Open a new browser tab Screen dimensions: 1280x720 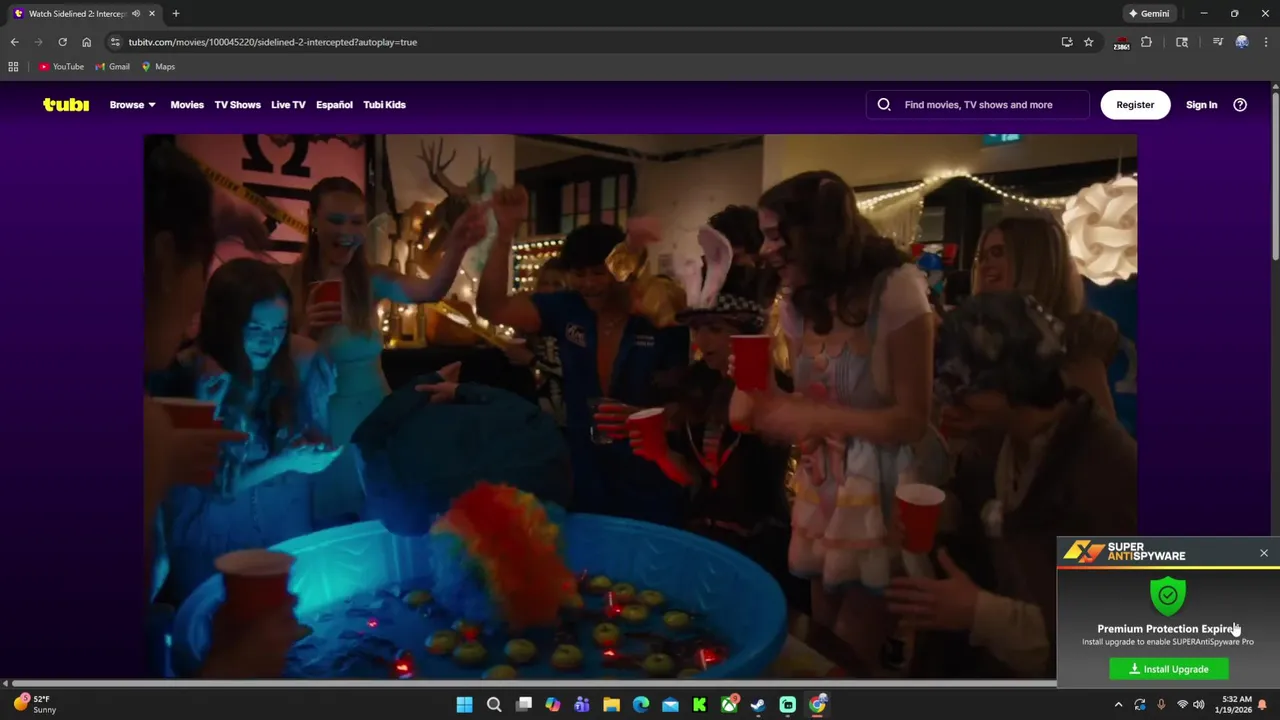176,13
